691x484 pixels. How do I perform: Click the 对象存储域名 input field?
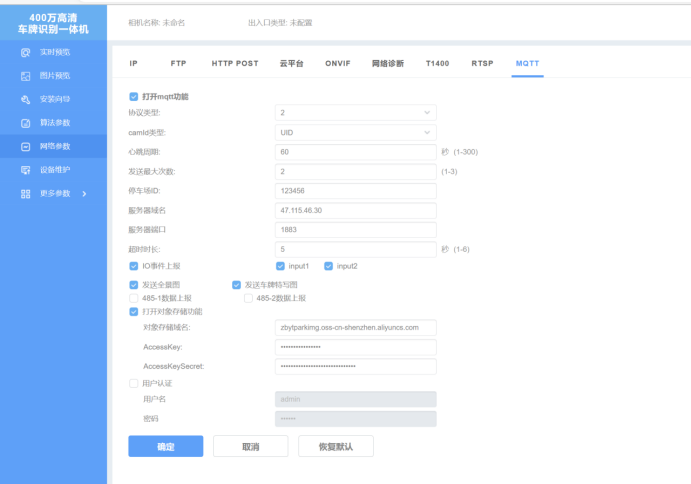pos(356,328)
